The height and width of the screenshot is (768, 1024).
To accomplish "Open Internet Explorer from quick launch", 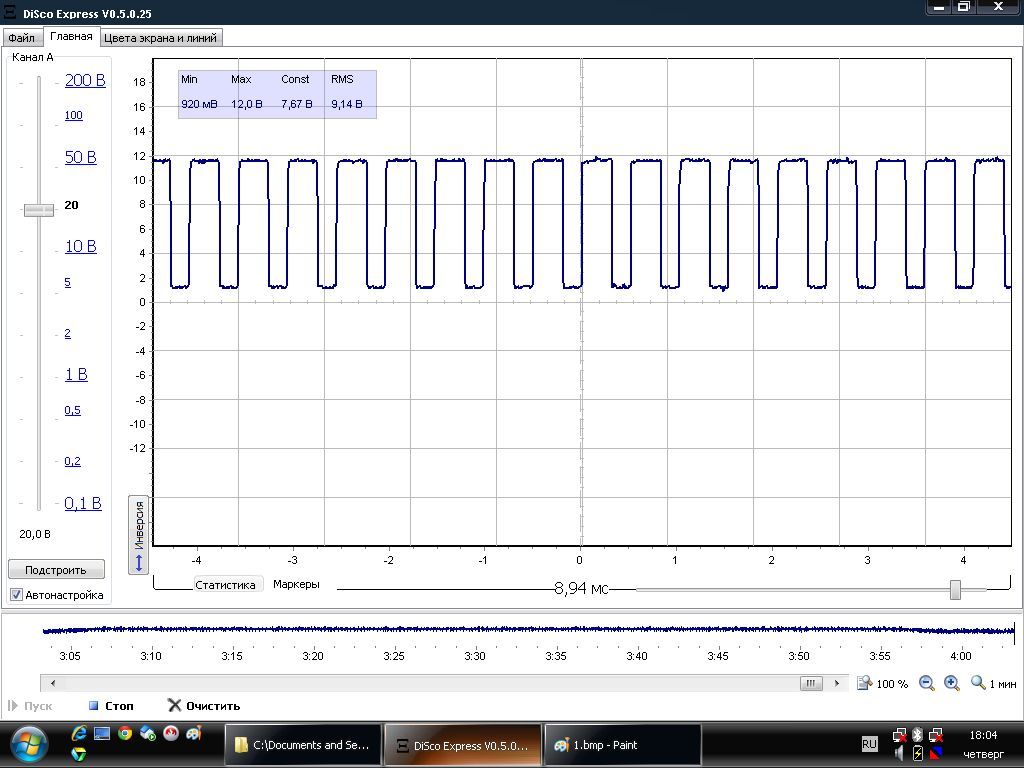I will coord(79,733).
